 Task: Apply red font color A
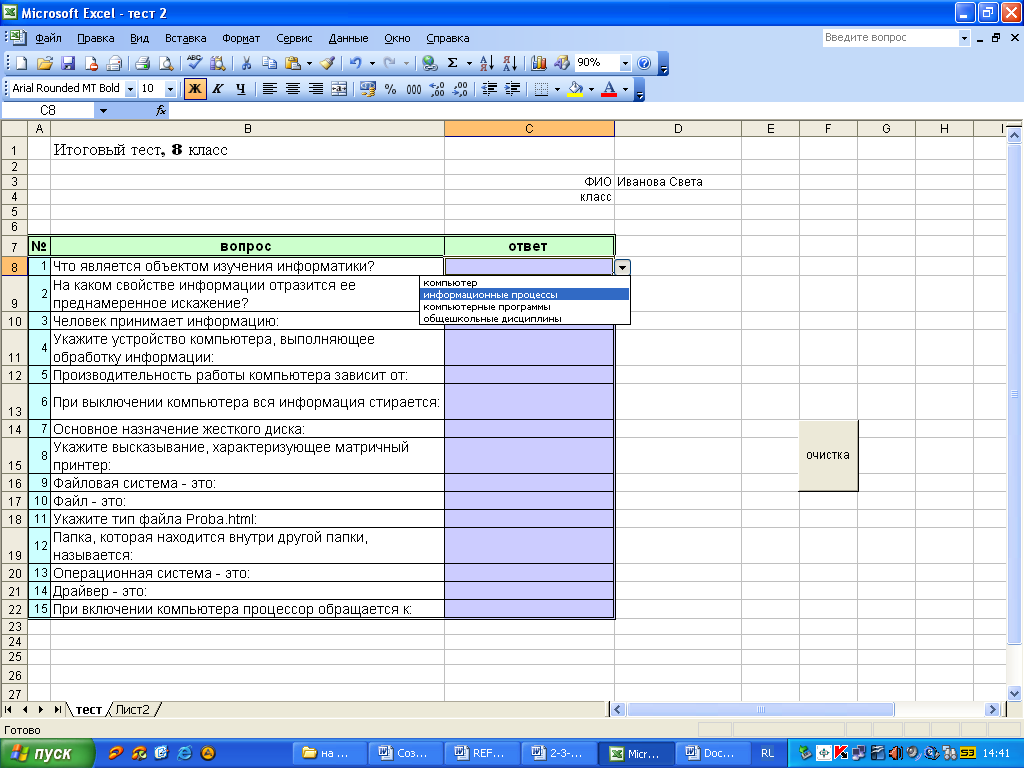point(609,89)
